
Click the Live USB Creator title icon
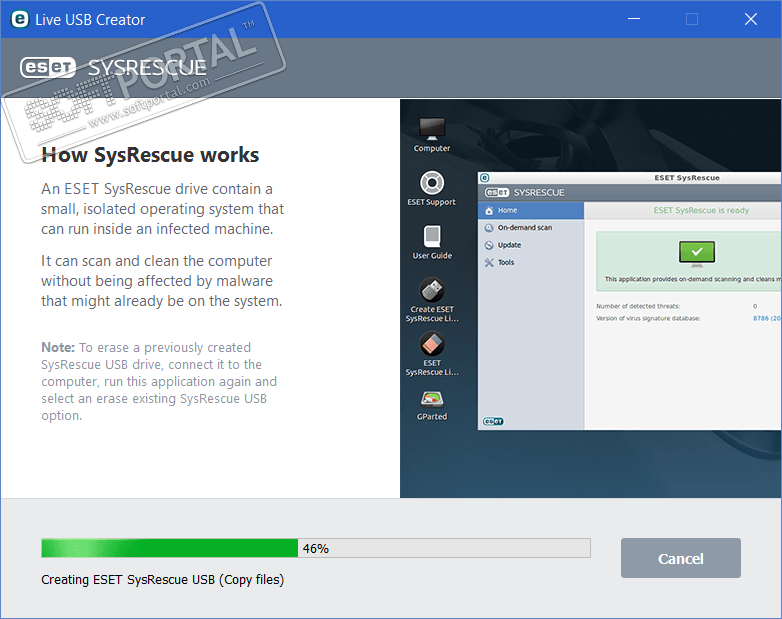click(x=19, y=19)
